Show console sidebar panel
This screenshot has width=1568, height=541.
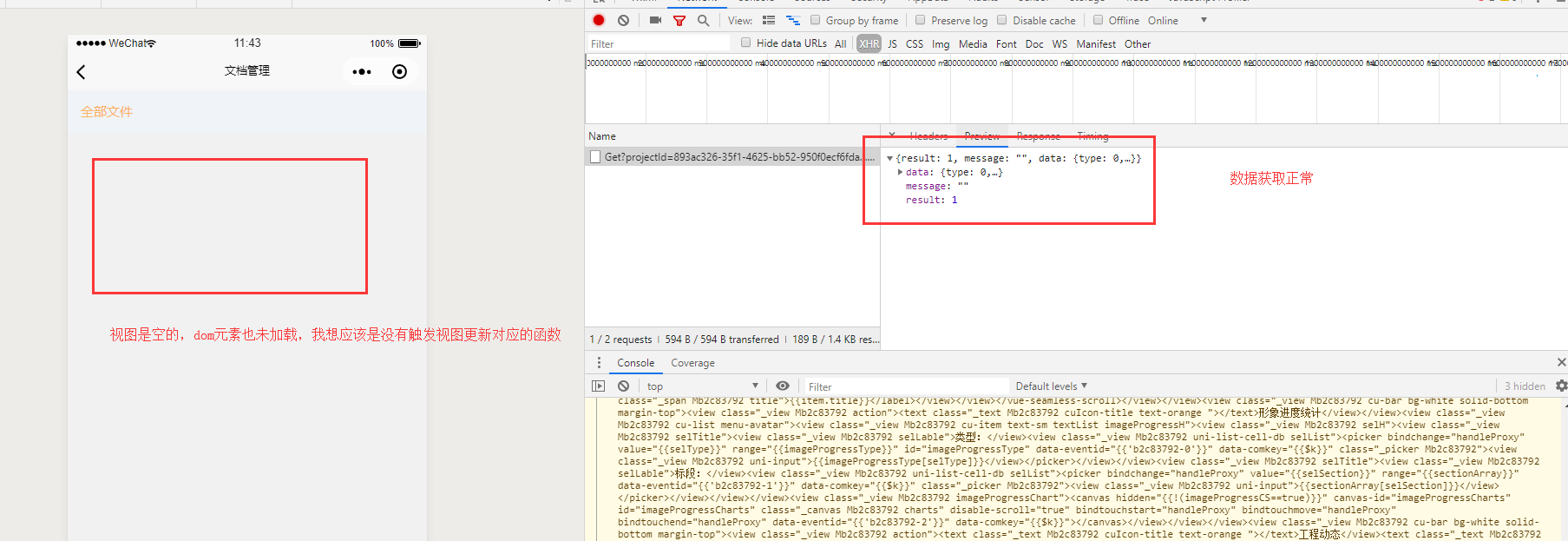[599, 386]
